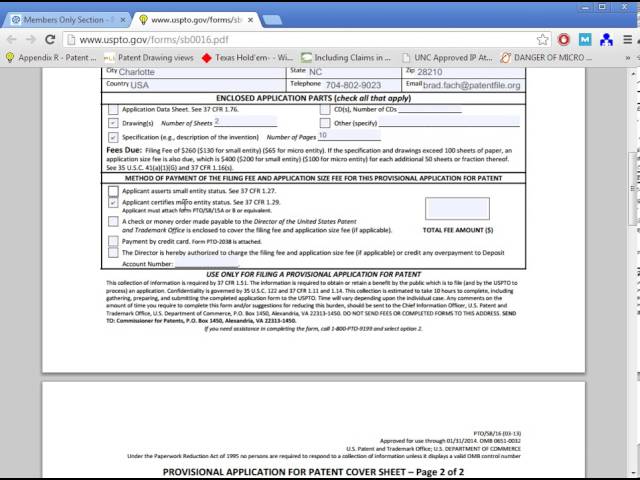Click the Fees Due label text

click(x=124, y=150)
